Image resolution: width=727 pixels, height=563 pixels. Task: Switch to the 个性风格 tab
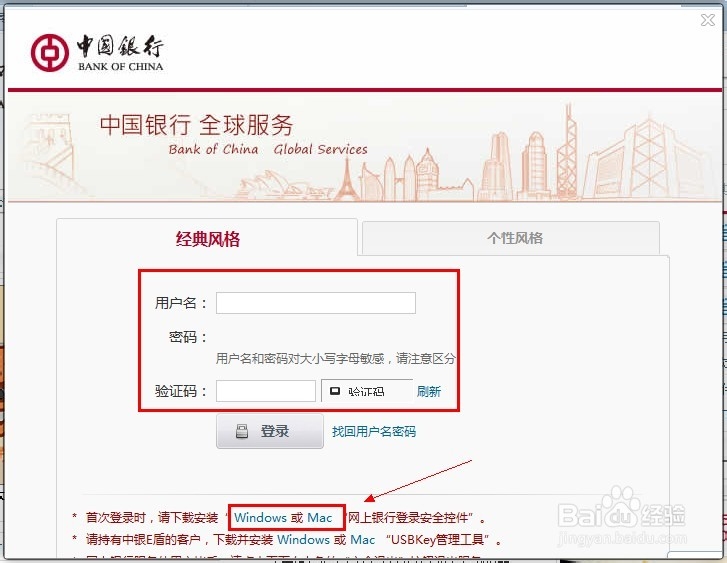point(510,238)
